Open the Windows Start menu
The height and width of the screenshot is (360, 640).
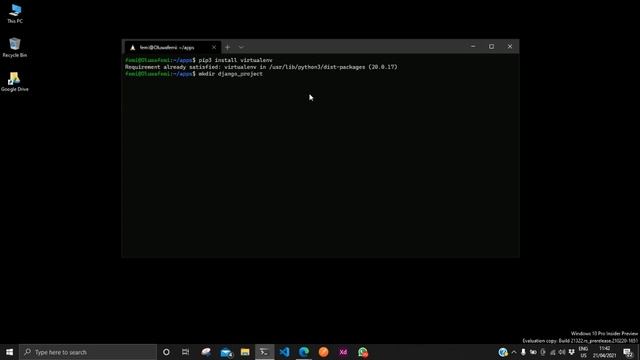9,352
